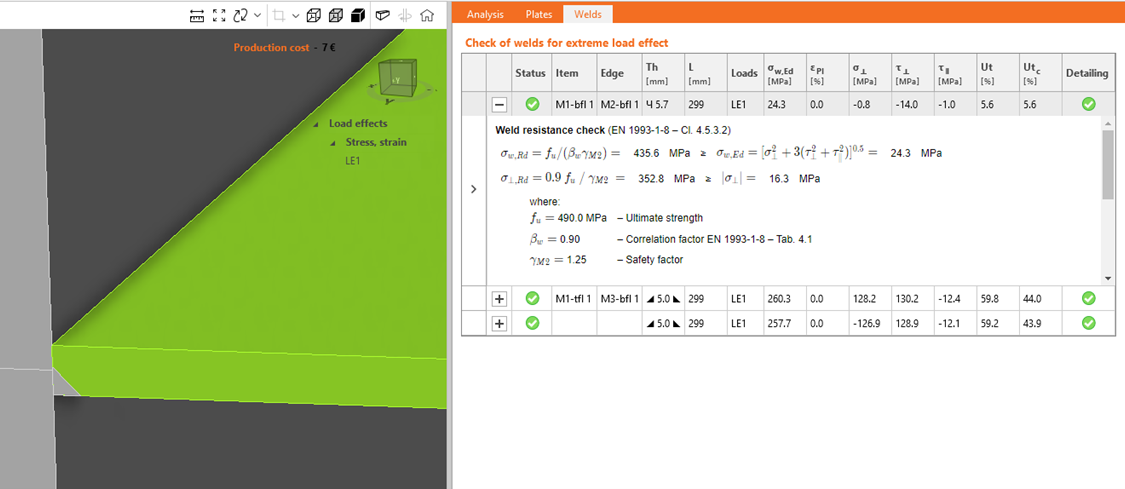This screenshot has width=1125, height=489.
Task: Expand the last weld row details
Action: coord(500,323)
